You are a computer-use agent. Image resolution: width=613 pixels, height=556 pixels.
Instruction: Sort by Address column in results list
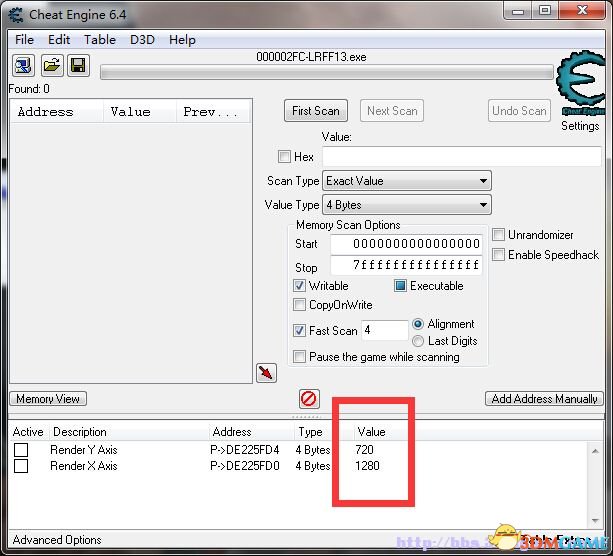57,112
